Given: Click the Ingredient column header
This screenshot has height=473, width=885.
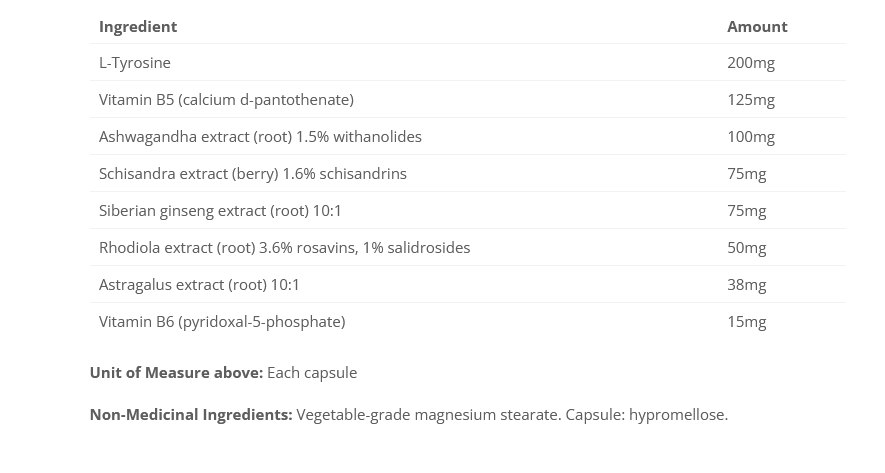Looking at the screenshot, I should pos(138,27).
